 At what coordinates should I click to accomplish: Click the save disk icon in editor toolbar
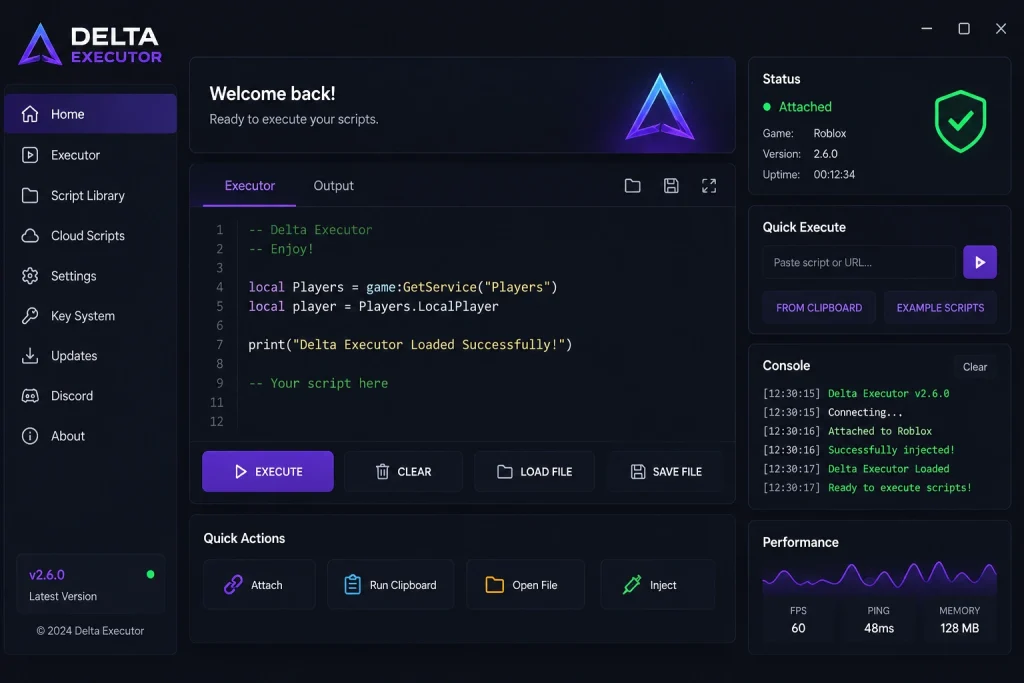(671, 186)
